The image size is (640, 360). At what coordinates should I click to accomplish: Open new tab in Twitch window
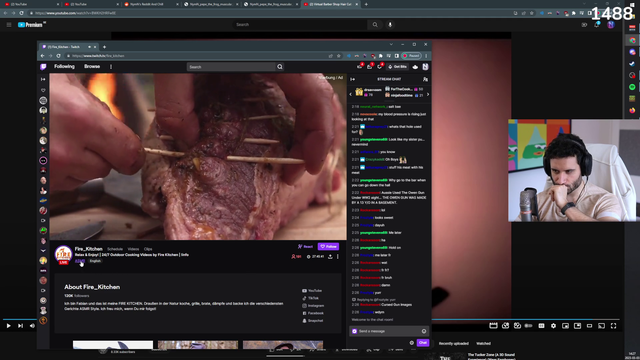coord(104,47)
